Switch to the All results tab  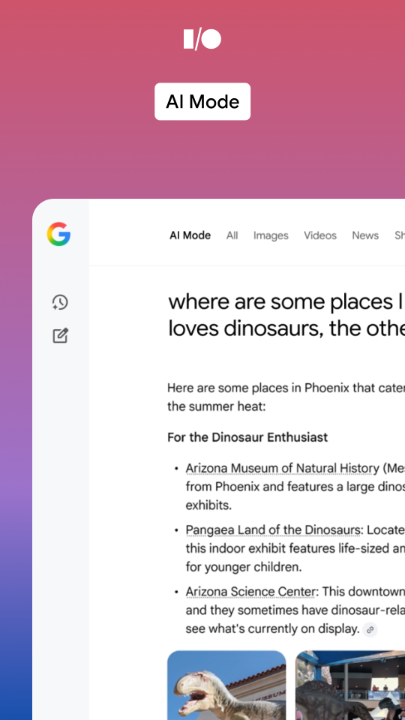(232, 236)
